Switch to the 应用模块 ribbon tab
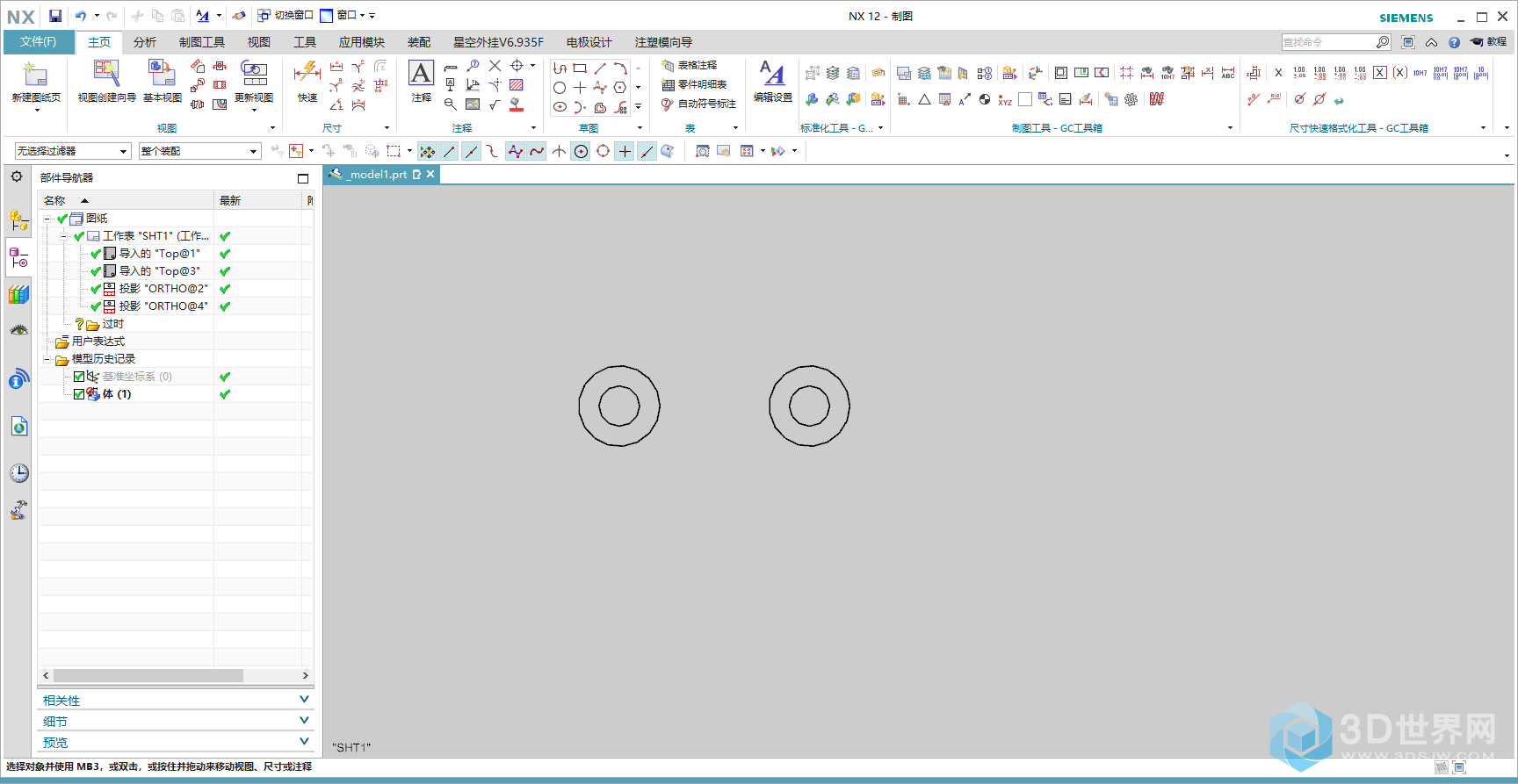The width and height of the screenshot is (1518, 784). tap(362, 42)
